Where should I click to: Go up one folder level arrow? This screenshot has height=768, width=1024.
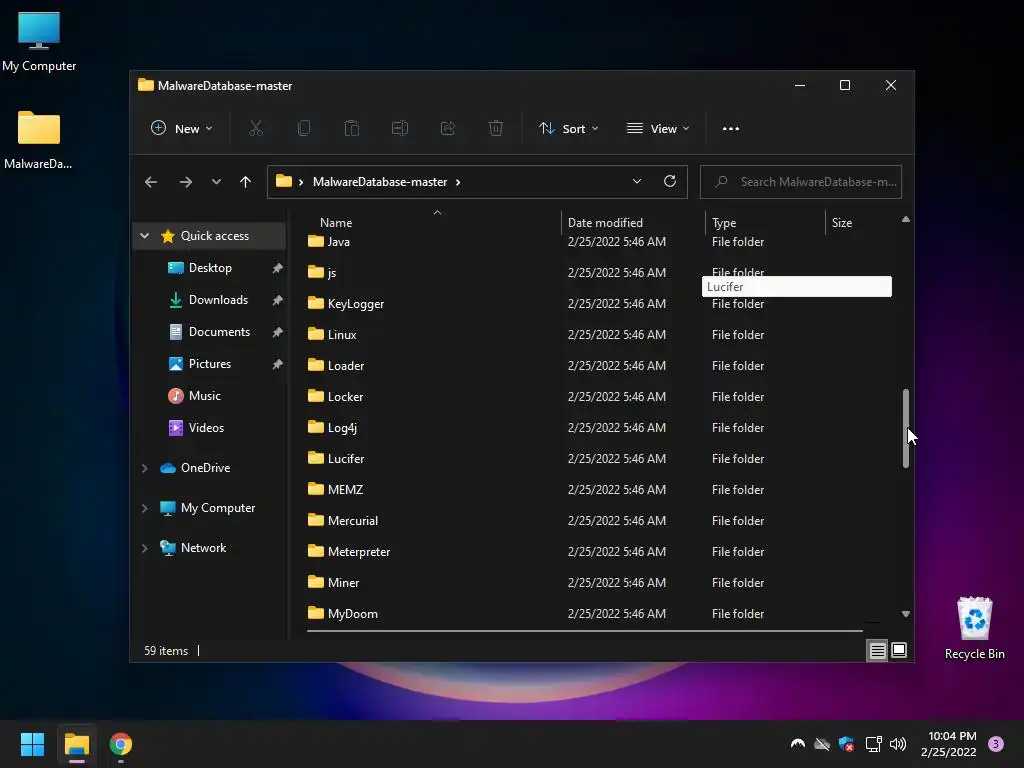pyautogui.click(x=245, y=182)
